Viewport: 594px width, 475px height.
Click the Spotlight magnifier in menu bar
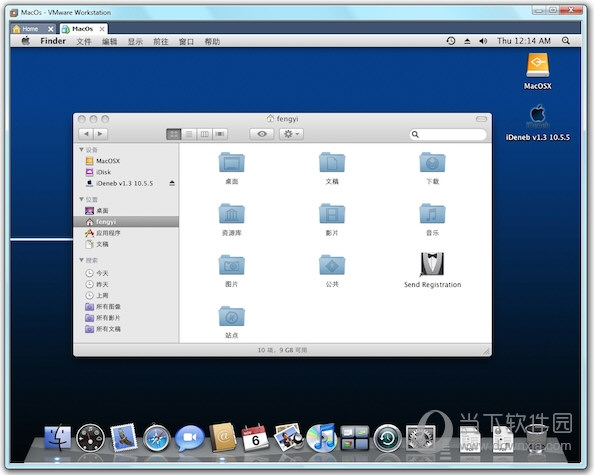pos(566,41)
